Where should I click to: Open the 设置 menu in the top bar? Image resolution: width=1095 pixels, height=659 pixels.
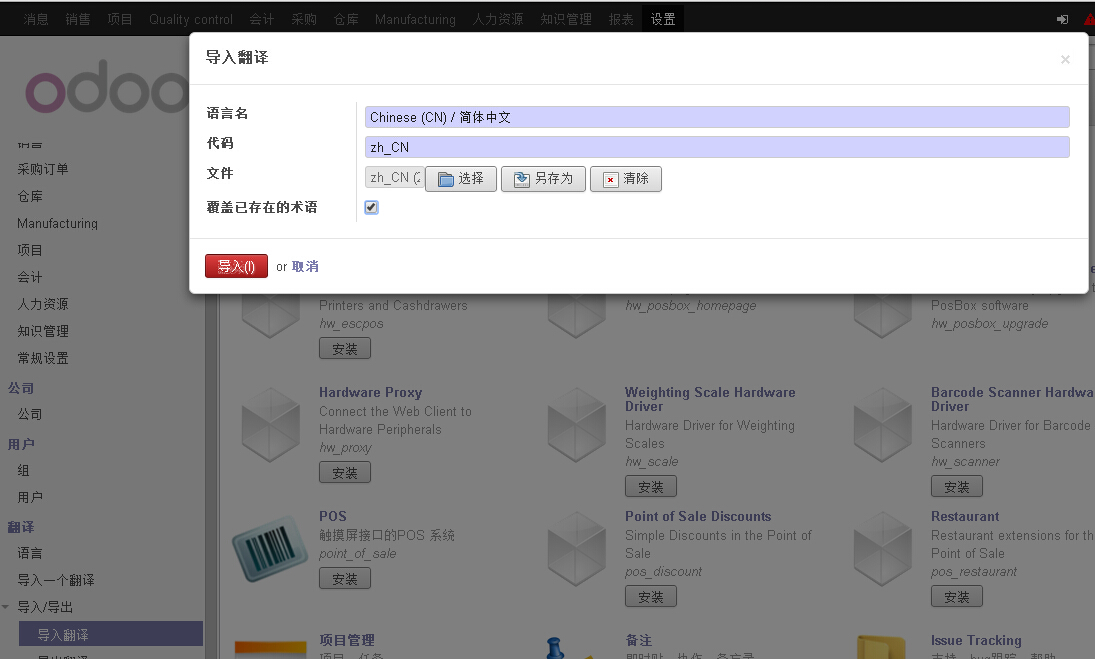(x=663, y=19)
